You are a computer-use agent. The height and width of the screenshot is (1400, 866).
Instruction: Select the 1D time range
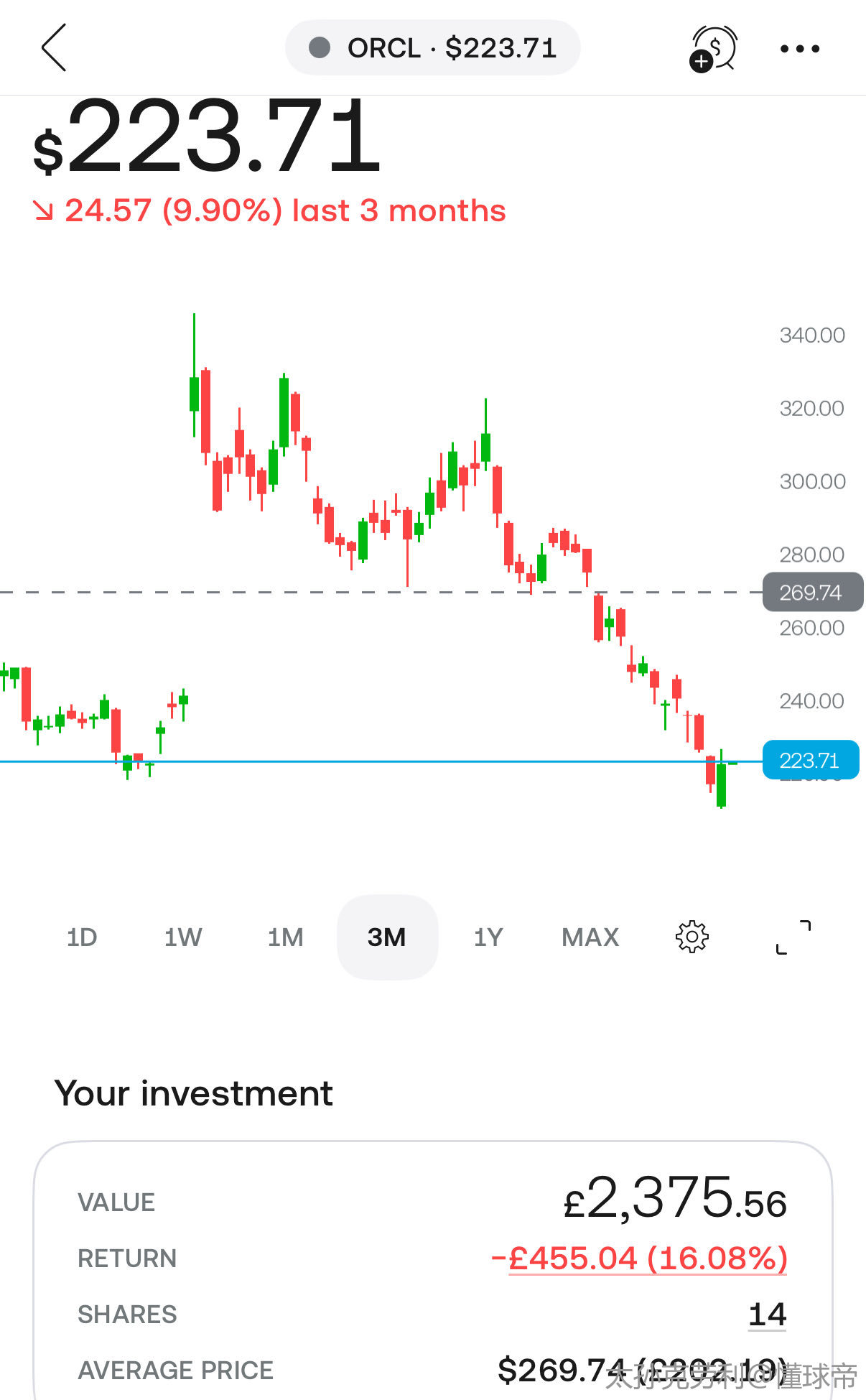[81, 937]
